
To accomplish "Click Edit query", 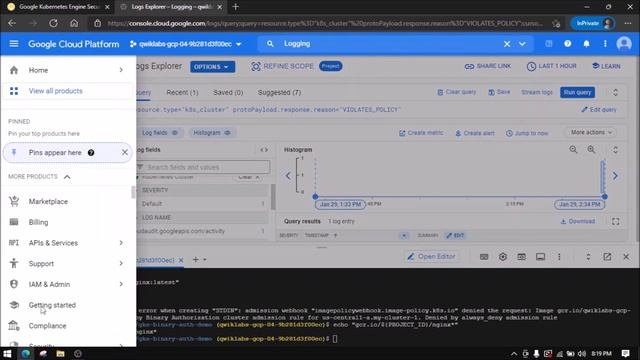I will pos(599,110).
